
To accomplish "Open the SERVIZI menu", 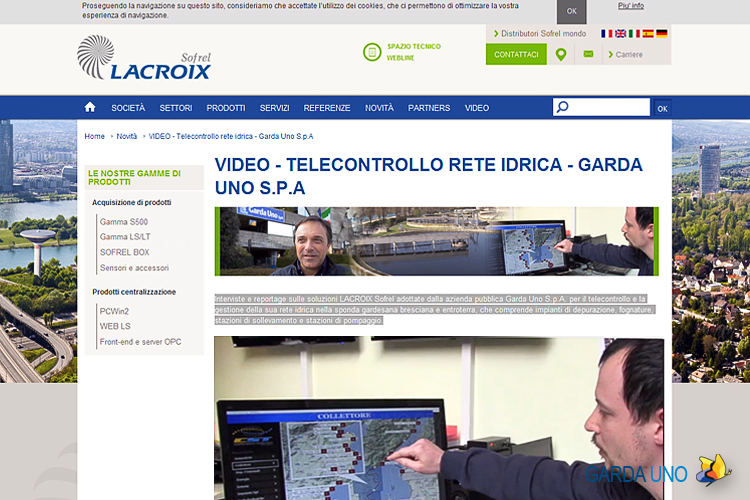I will (x=275, y=108).
